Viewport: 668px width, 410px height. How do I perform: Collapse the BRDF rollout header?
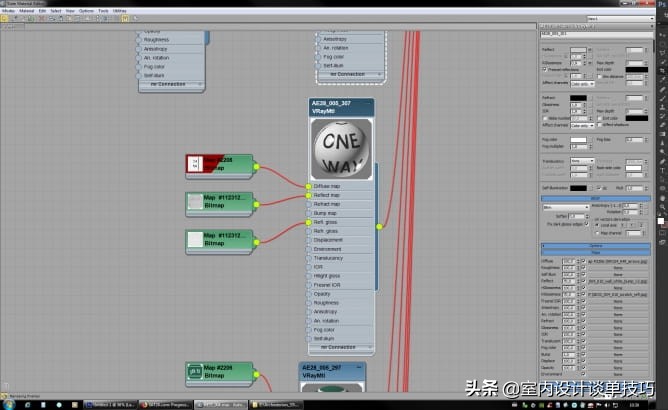pos(596,199)
